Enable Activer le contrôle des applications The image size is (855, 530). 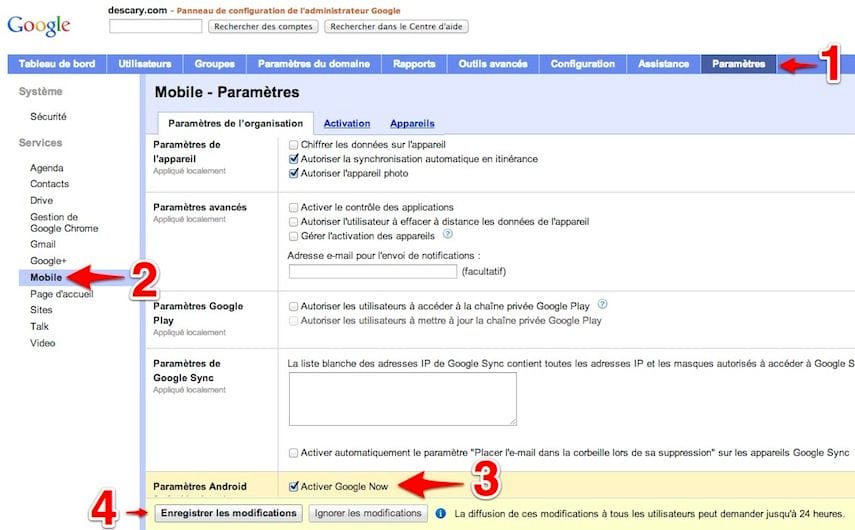tap(293, 207)
